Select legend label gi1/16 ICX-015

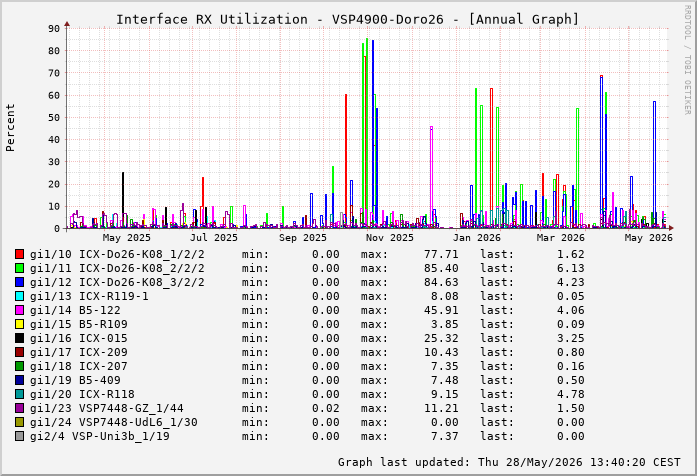coord(79,338)
